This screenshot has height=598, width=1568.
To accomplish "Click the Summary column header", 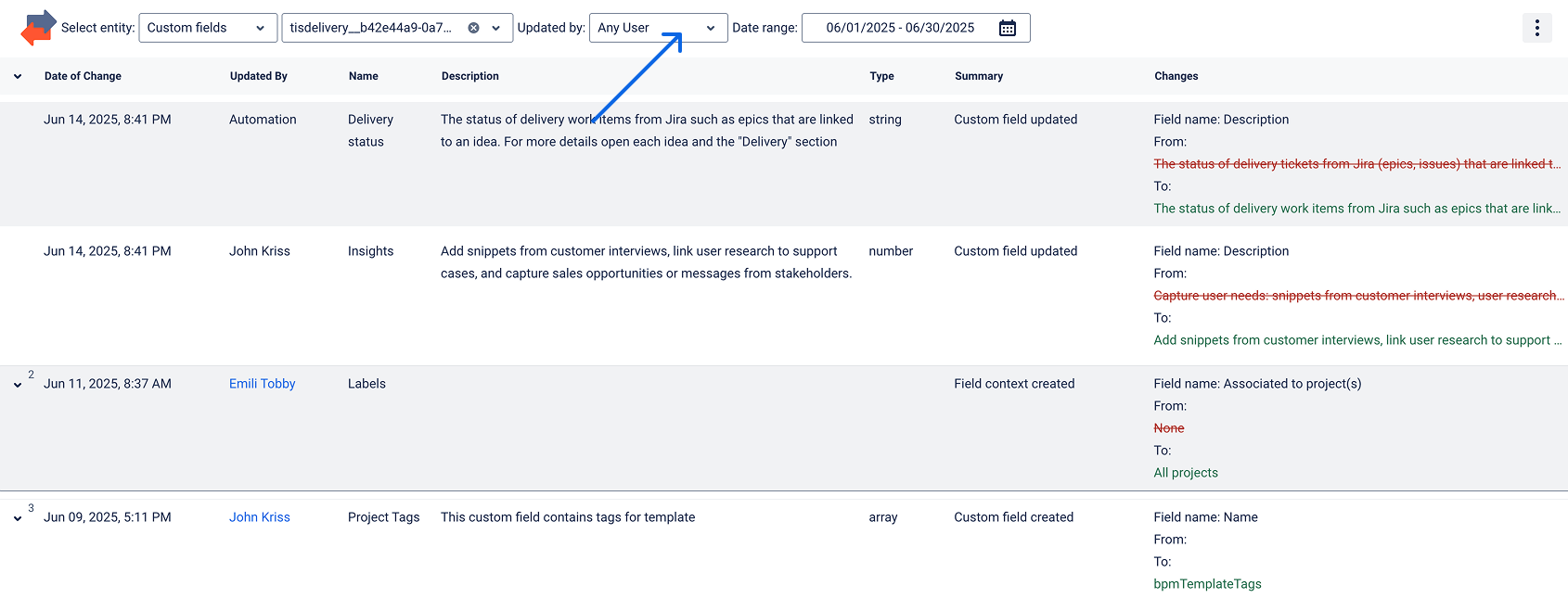I will pos(978,76).
